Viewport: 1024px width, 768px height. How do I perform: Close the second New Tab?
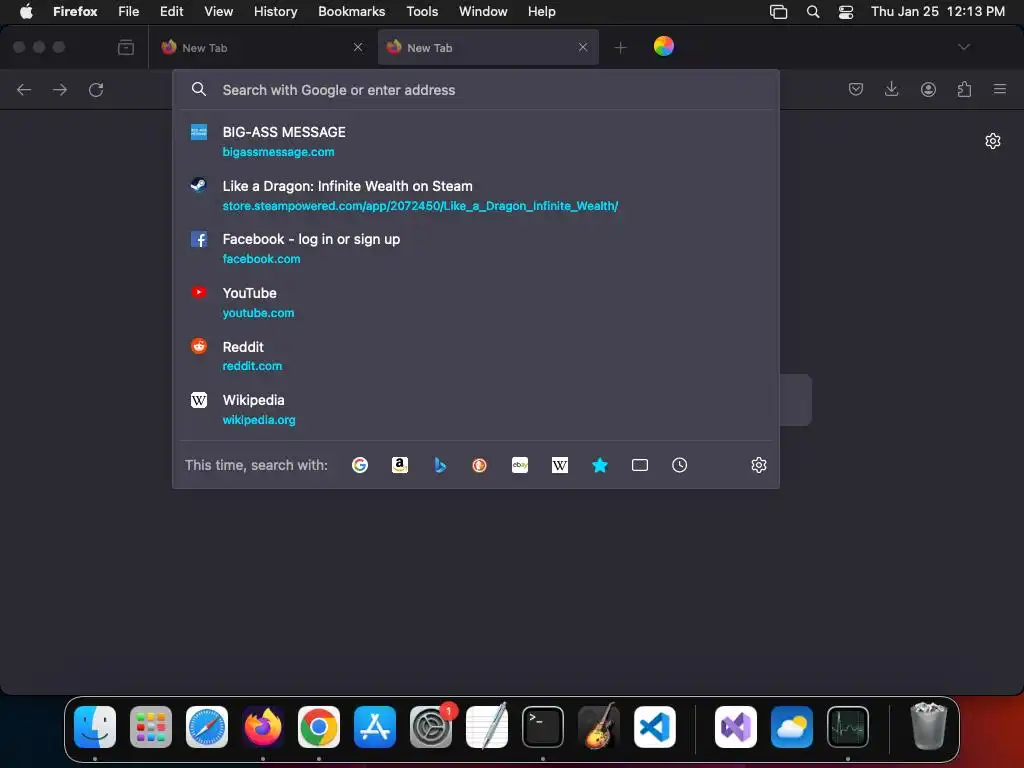(x=583, y=47)
